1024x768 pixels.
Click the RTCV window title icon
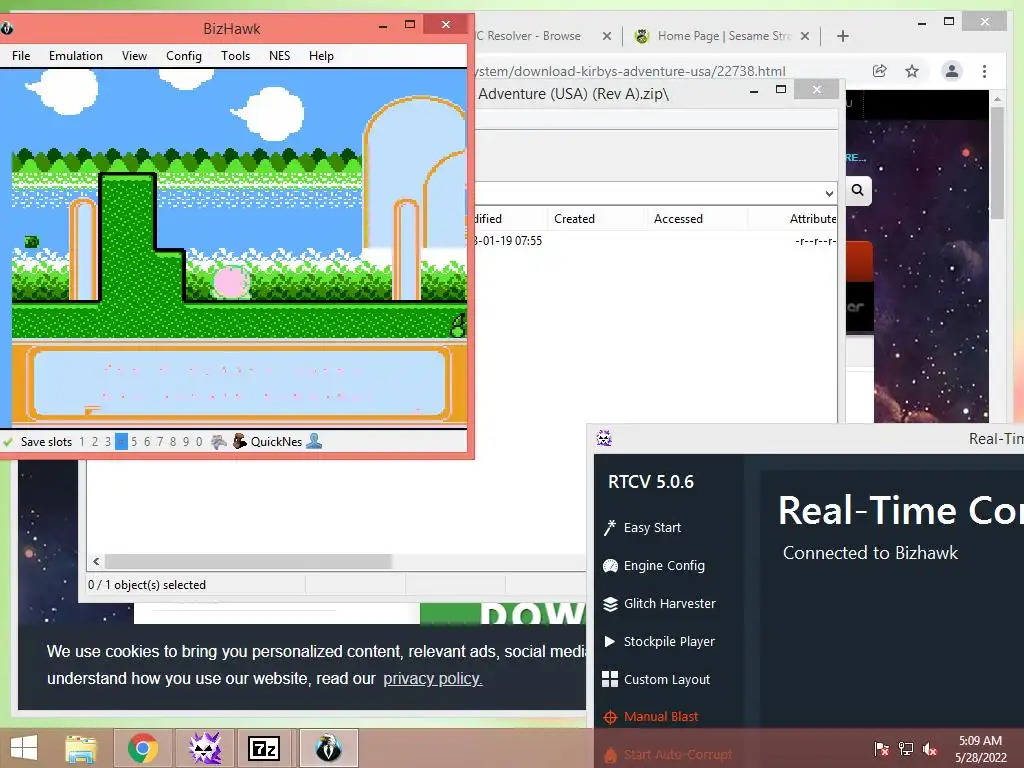pos(604,438)
